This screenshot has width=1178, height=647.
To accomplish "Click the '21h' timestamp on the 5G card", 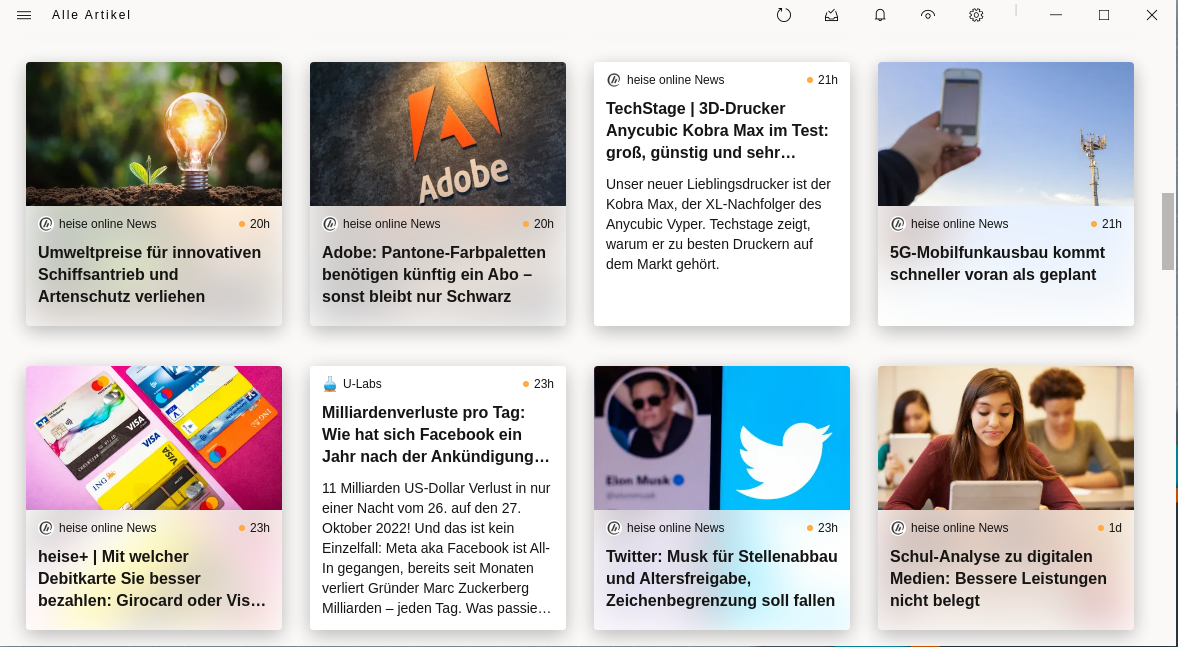I will click(1112, 224).
